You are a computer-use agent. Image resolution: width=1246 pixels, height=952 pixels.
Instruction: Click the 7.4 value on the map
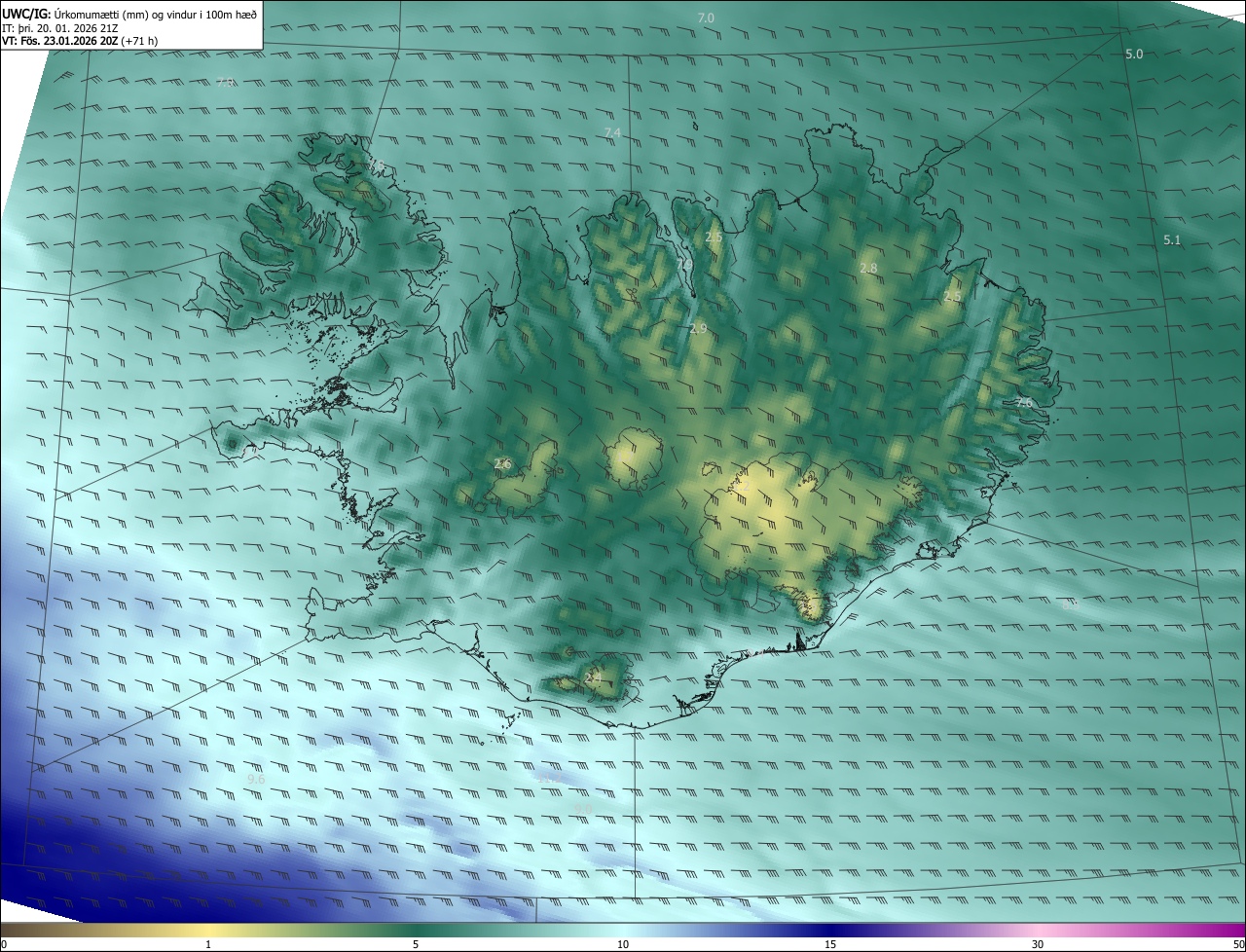tap(612, 132)
